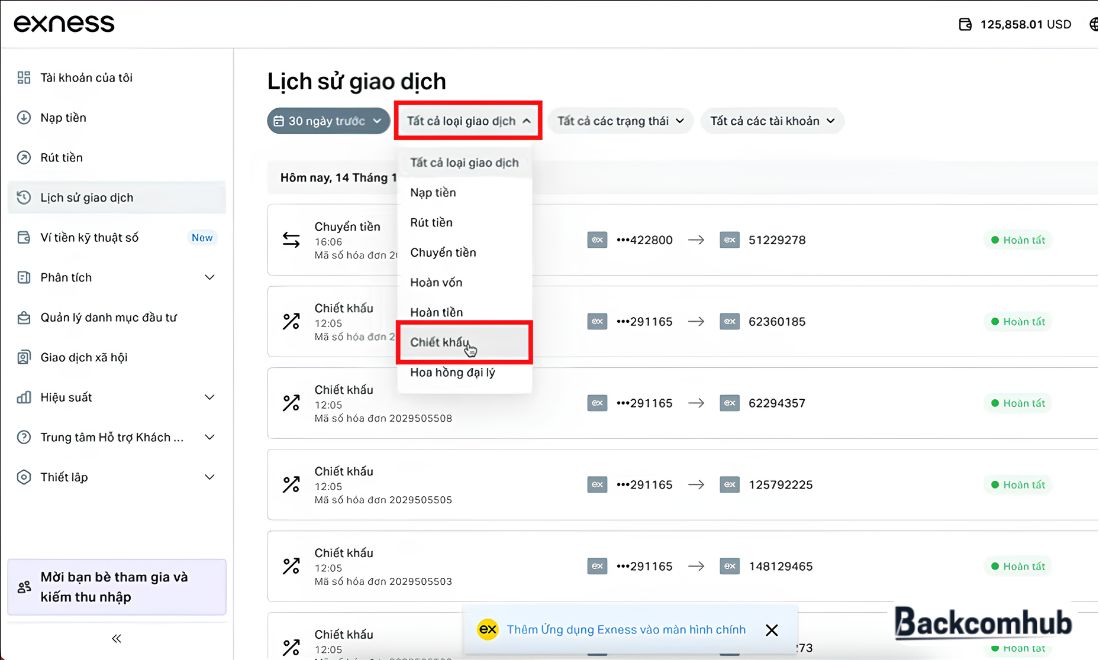Click percent icon on the 125792225 rebate row

coord(291,485)
